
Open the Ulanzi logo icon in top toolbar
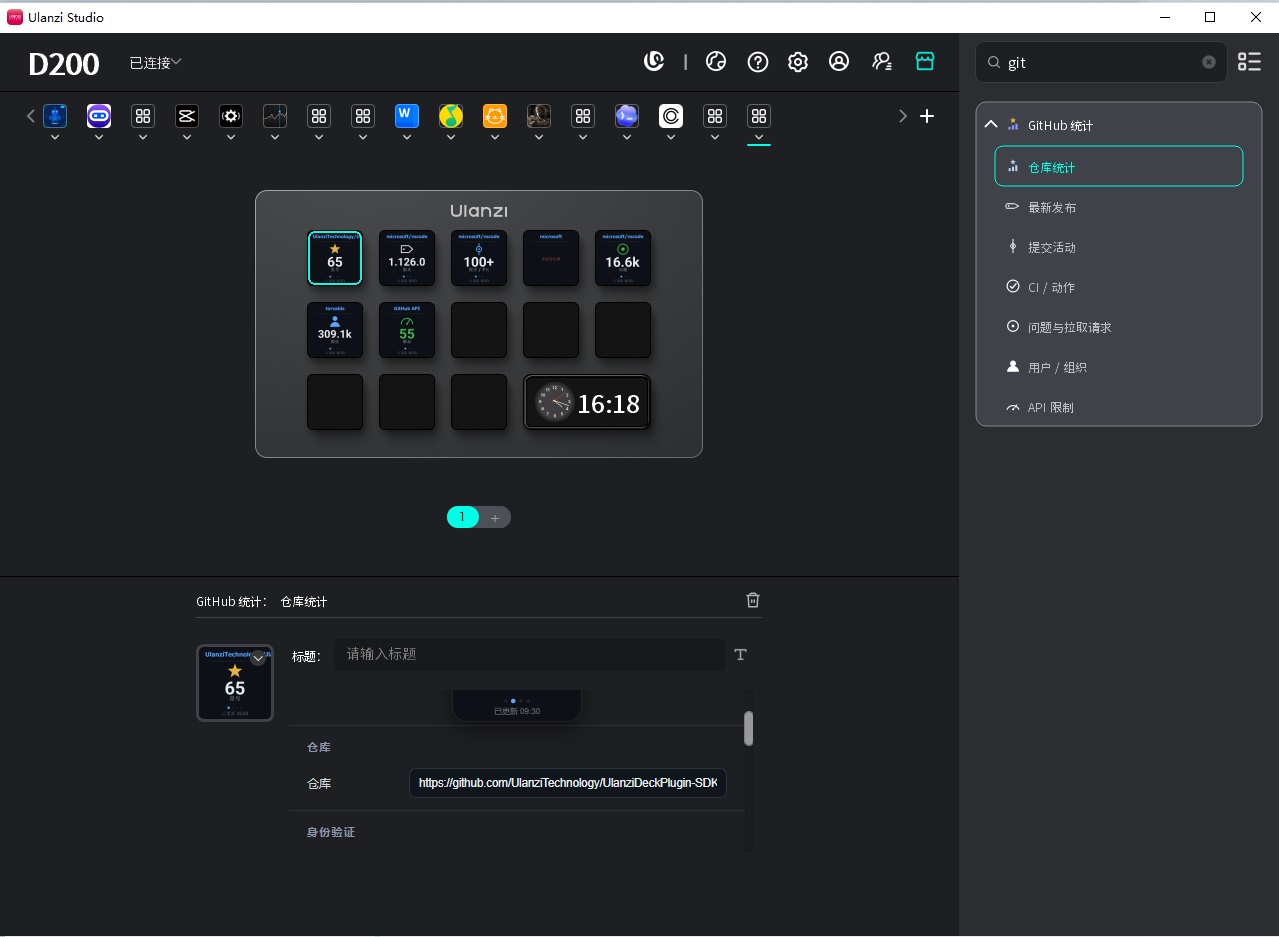click(654, 62)
